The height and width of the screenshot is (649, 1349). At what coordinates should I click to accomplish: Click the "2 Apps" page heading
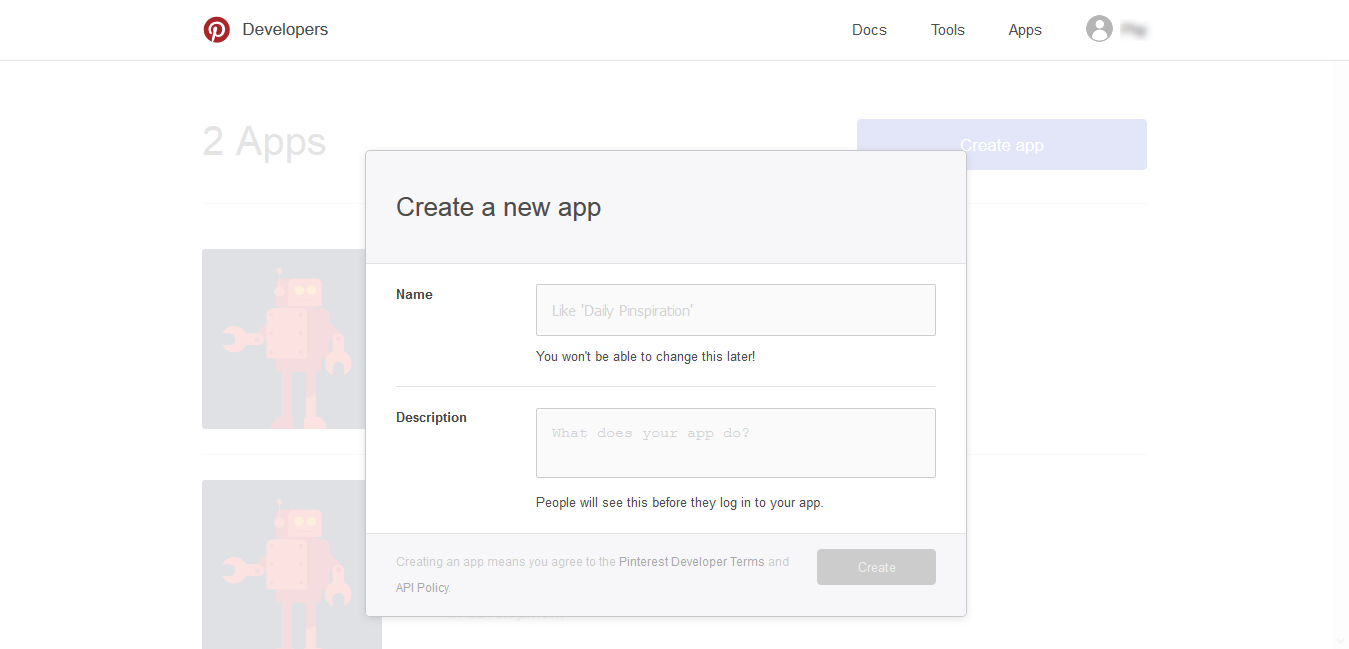pyautogui.click(x=264, y=142)
